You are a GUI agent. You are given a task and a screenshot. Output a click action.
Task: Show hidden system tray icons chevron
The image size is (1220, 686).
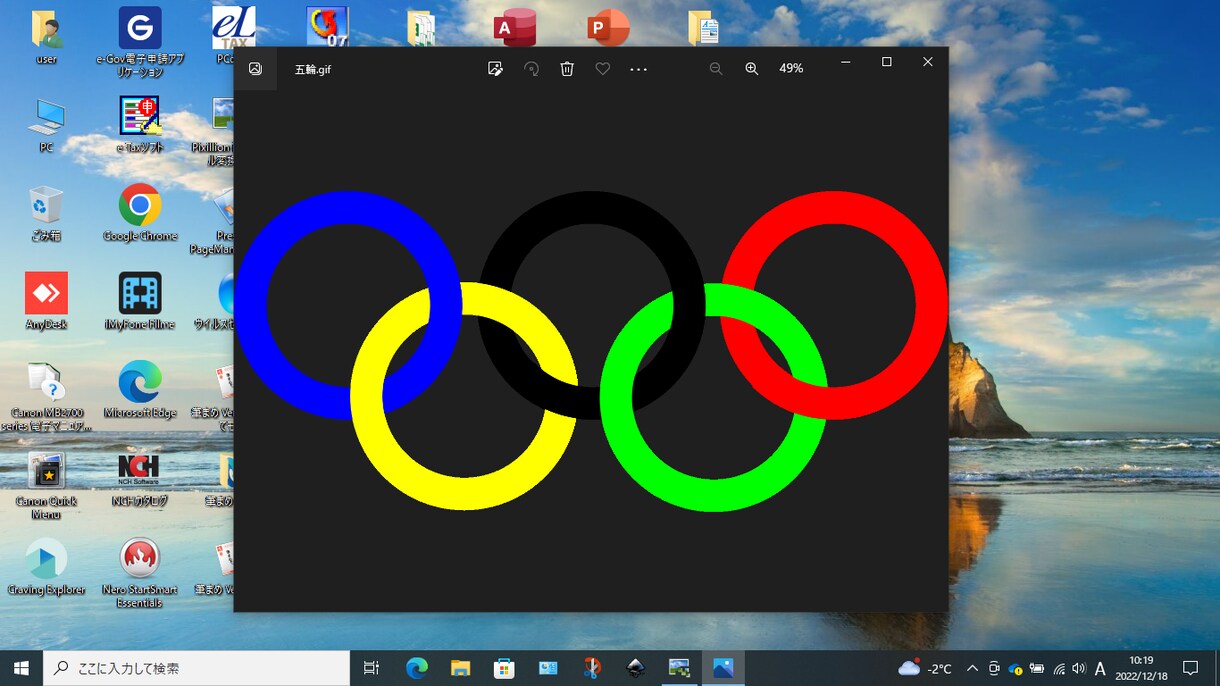(x=972, y=668)
